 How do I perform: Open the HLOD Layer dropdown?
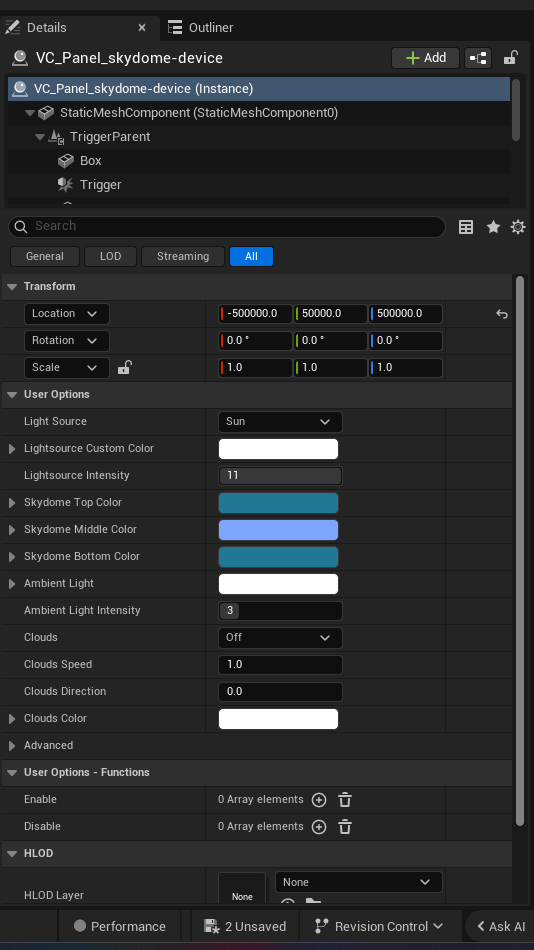359,883
